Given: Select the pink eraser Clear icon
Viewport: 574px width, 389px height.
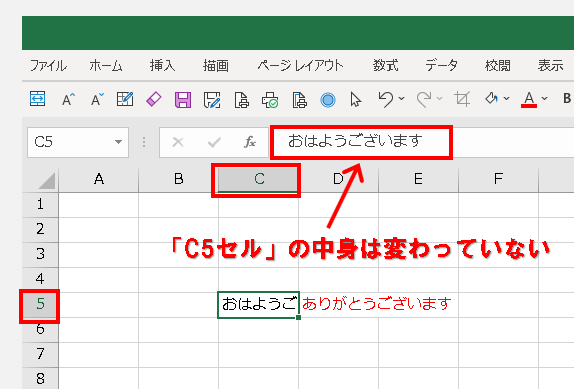Looking at the screenshot, I should [x=154, y=99].
